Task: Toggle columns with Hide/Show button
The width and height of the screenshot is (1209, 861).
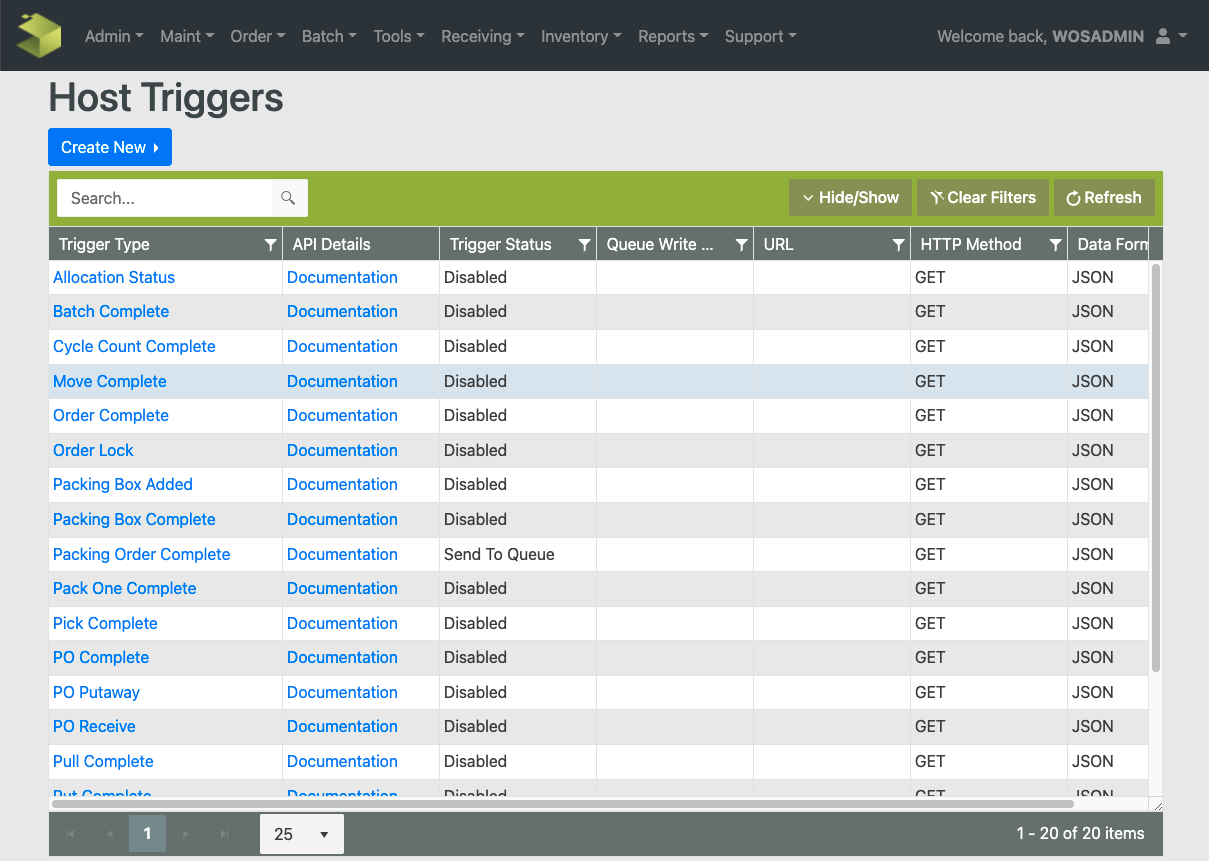Action: click(x=849, y=198)
